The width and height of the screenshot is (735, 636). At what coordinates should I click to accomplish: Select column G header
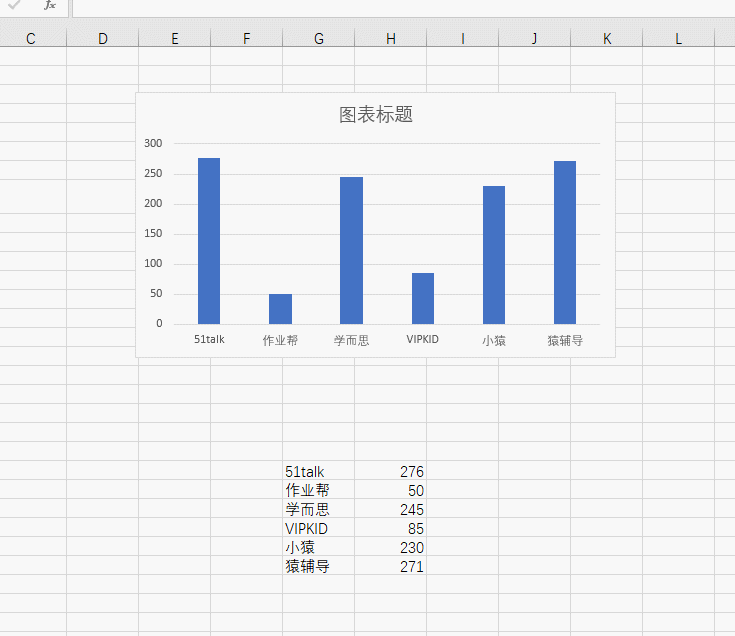(x=319, y=38)
